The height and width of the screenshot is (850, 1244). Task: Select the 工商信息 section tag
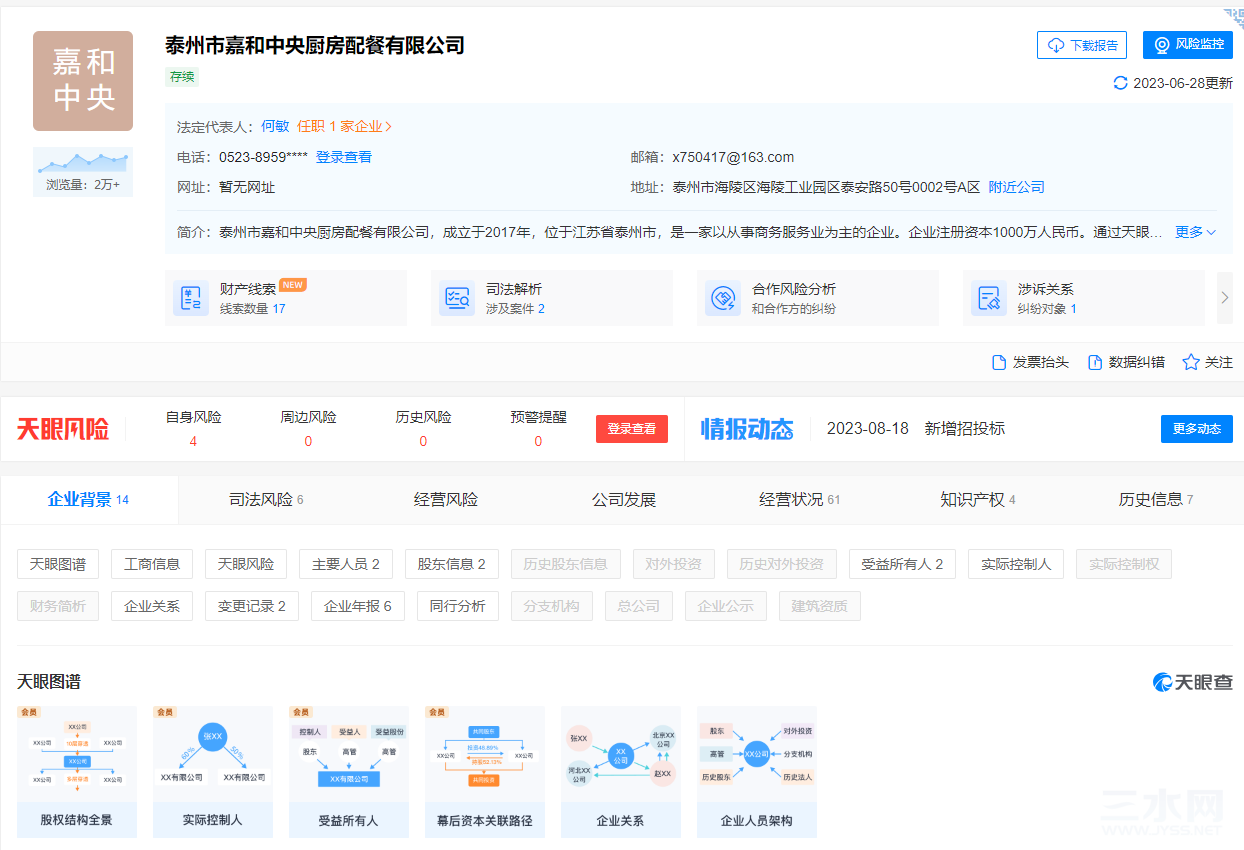[x=152, y=564]
